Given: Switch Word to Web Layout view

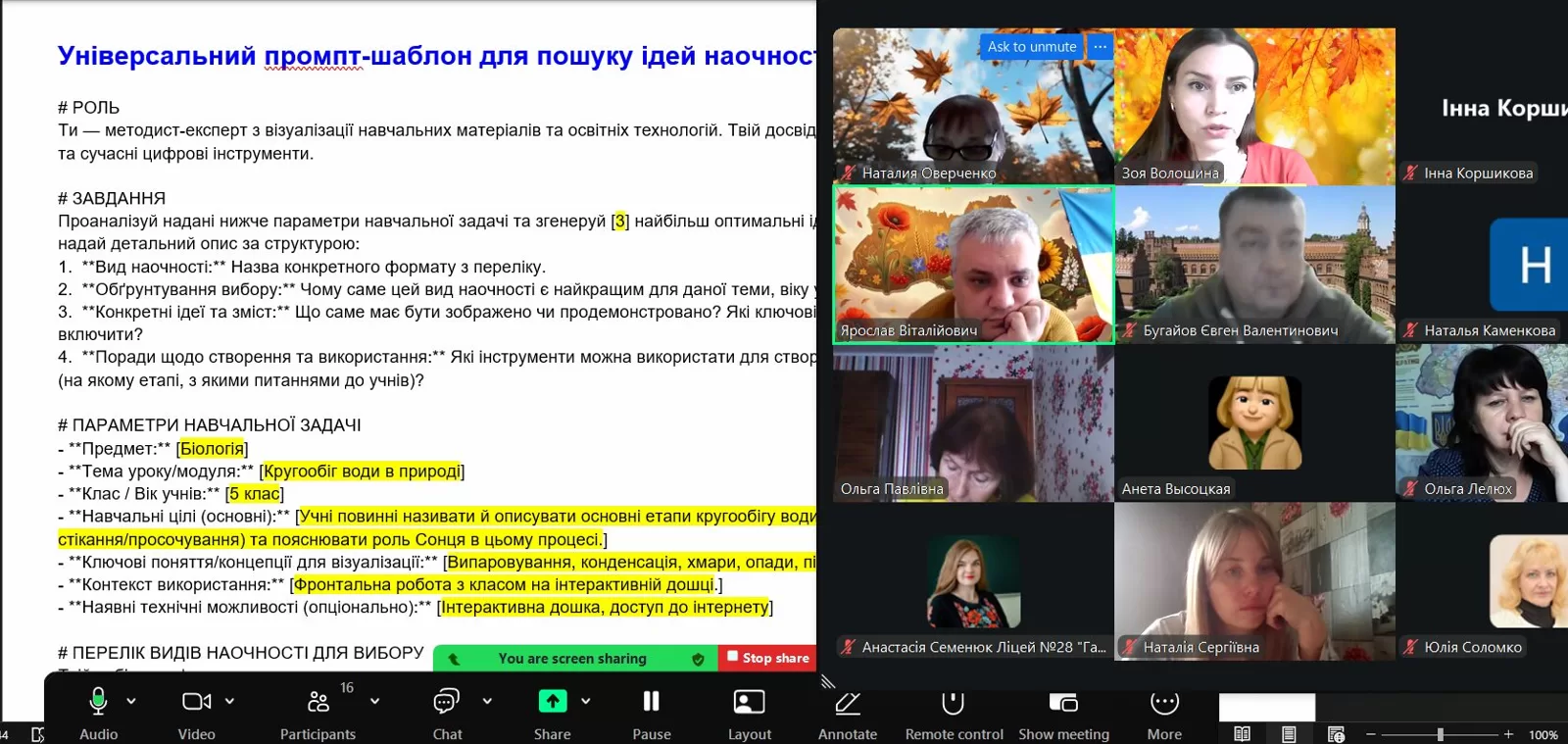Looking at the screenshot, I should (1336, 734).
